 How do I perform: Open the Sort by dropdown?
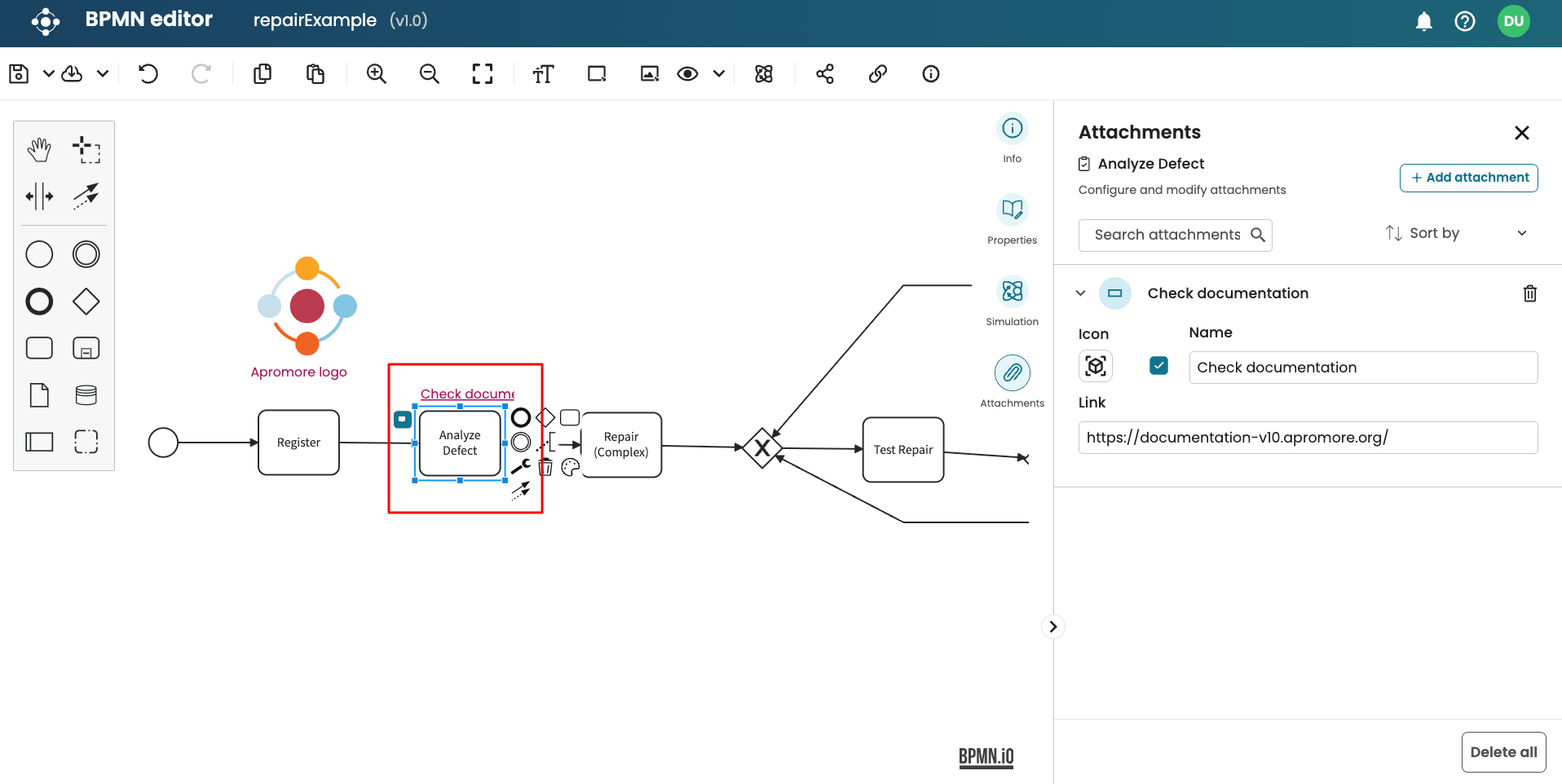click(1456, 234)
